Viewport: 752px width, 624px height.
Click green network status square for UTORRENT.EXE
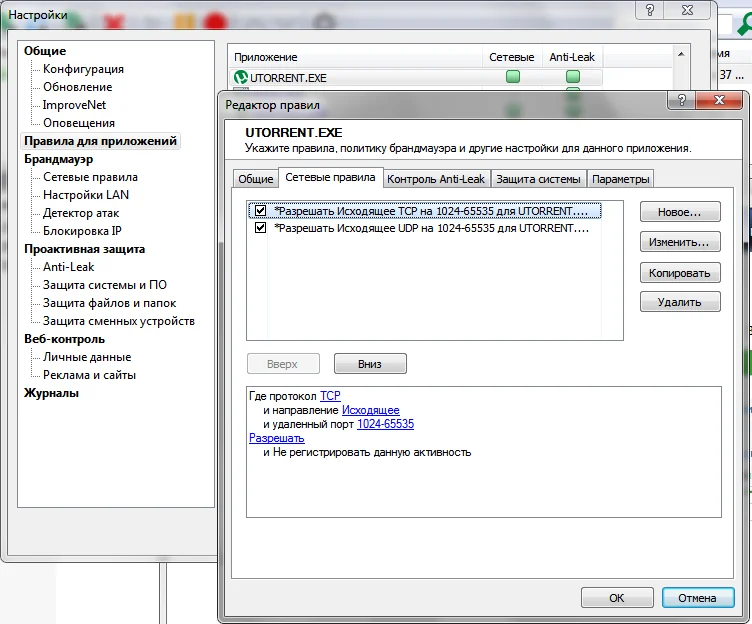(513, 77)
